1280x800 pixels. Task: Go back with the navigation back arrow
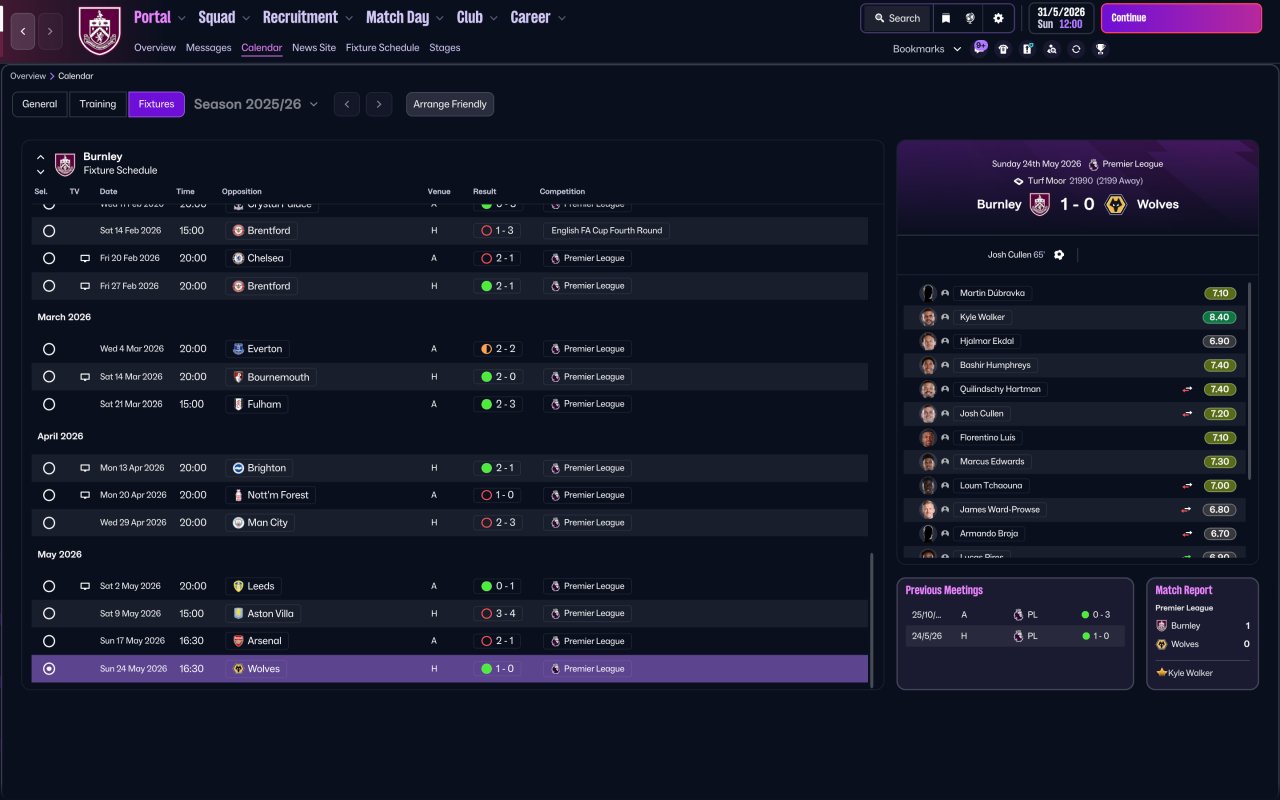click(x=23, y=31)
